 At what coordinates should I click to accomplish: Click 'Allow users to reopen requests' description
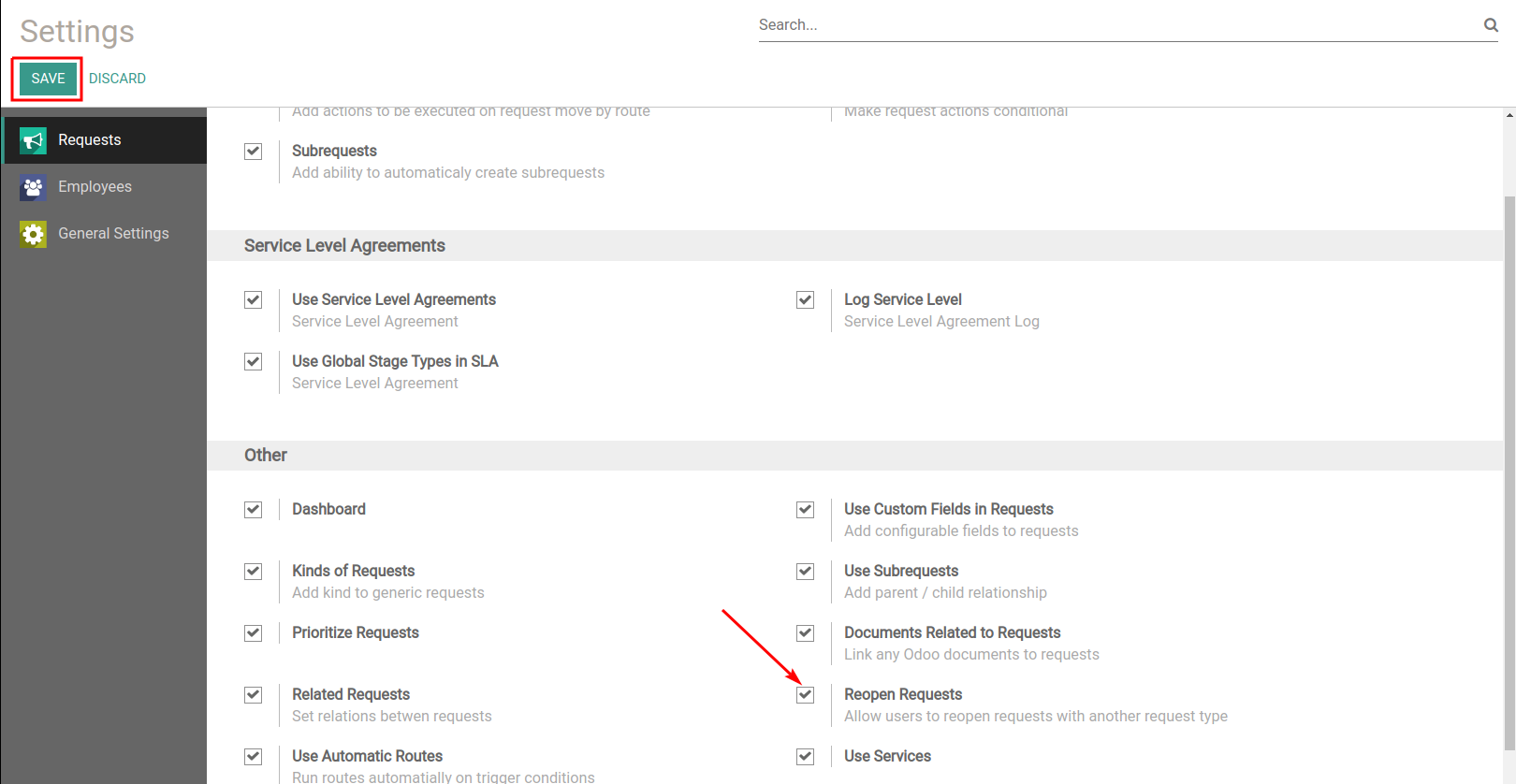click(x=1036, y=717)
